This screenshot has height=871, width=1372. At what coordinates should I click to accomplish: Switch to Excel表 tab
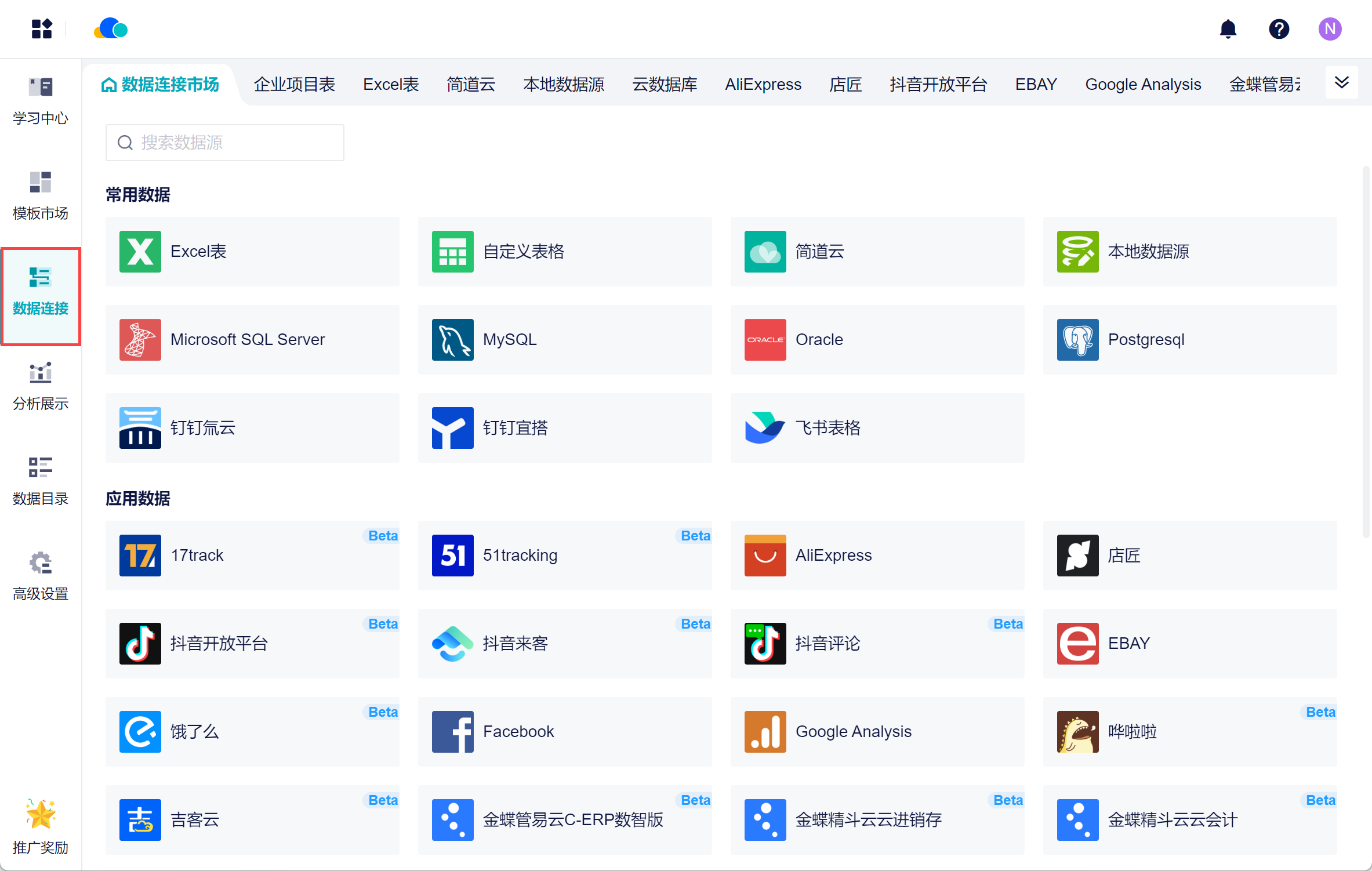(x=391, y=85)
